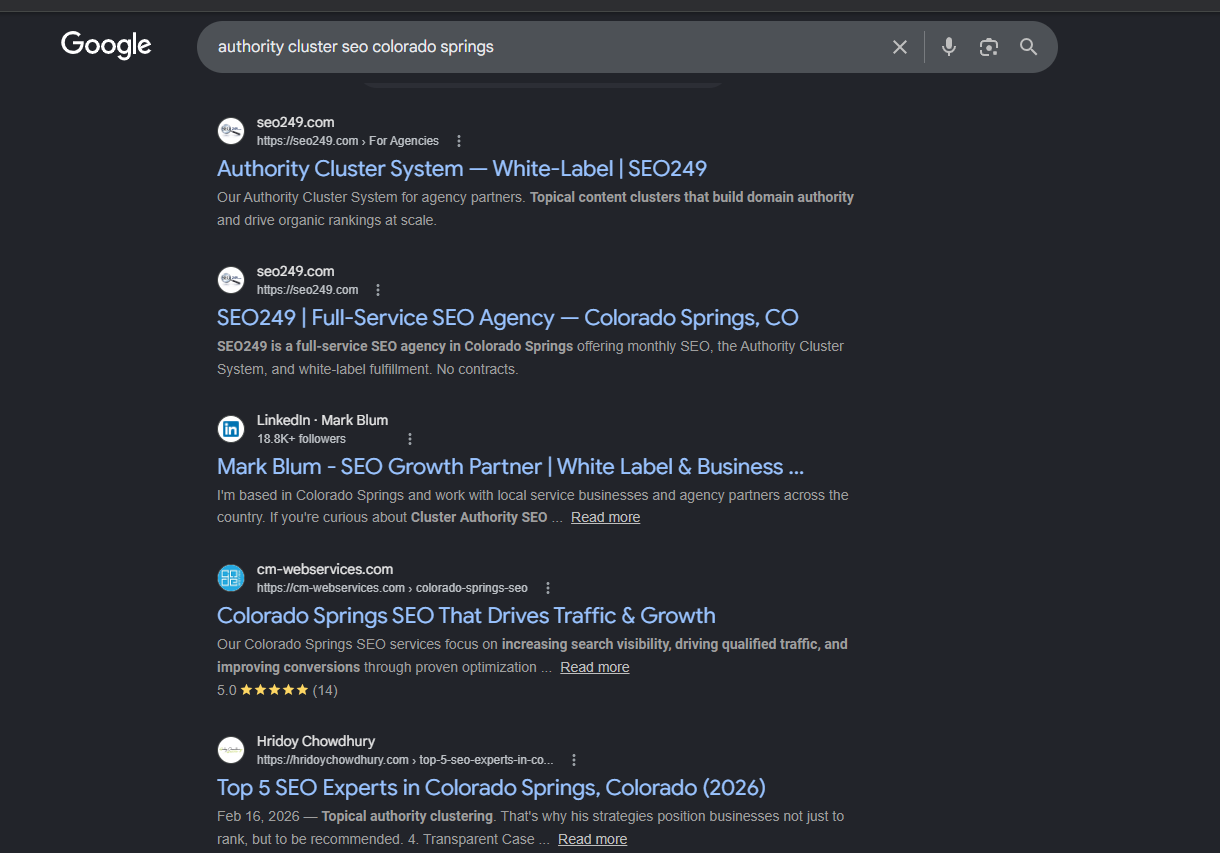Open SEO249 Full-Service SEO Agency link
This screenshot has height=853, width=1220.
point(508,318)
